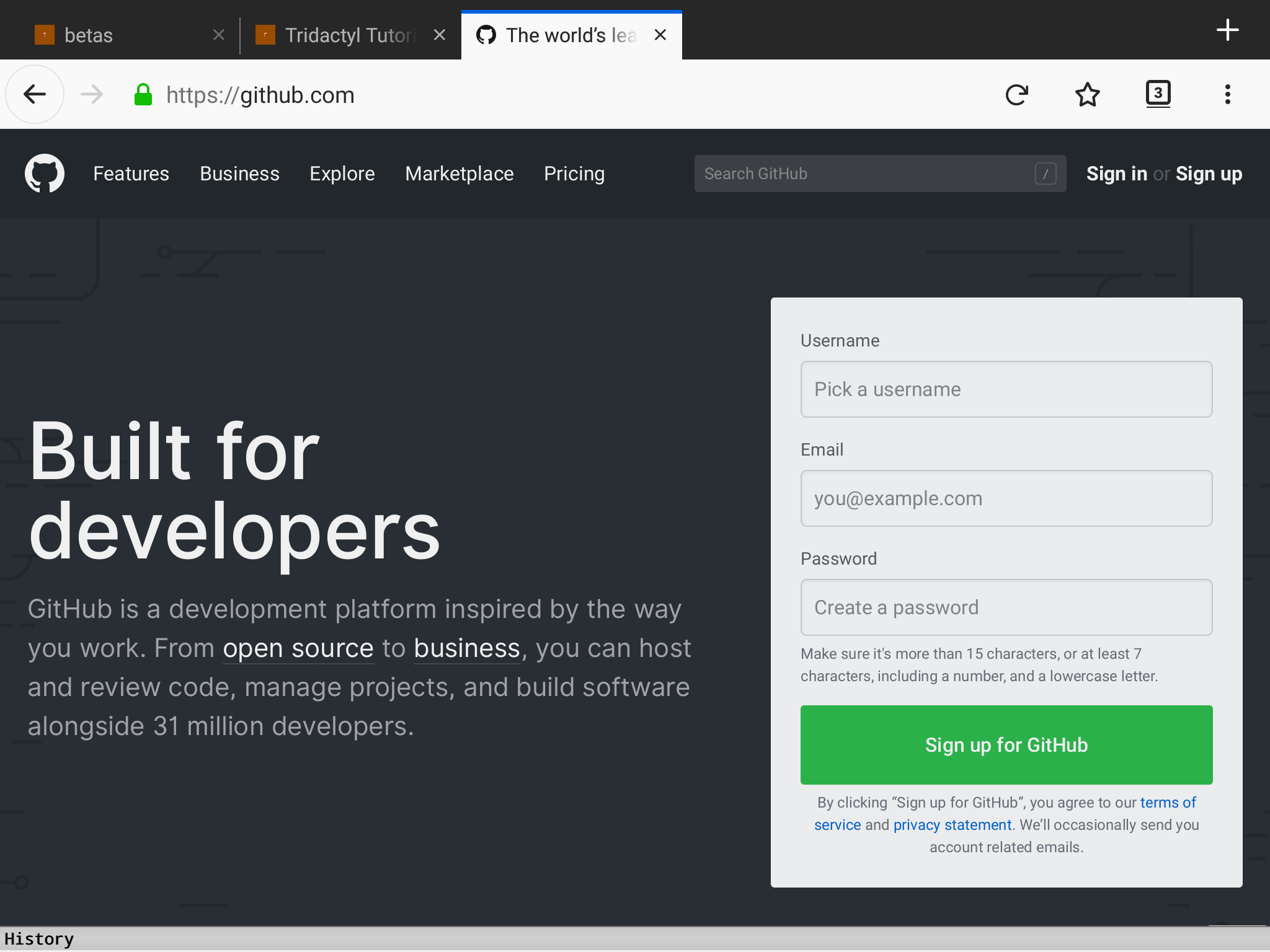1270x952 pixels.
Task: Open the privacy statement link
Action: pyautogui.click(x=952, y=825)
